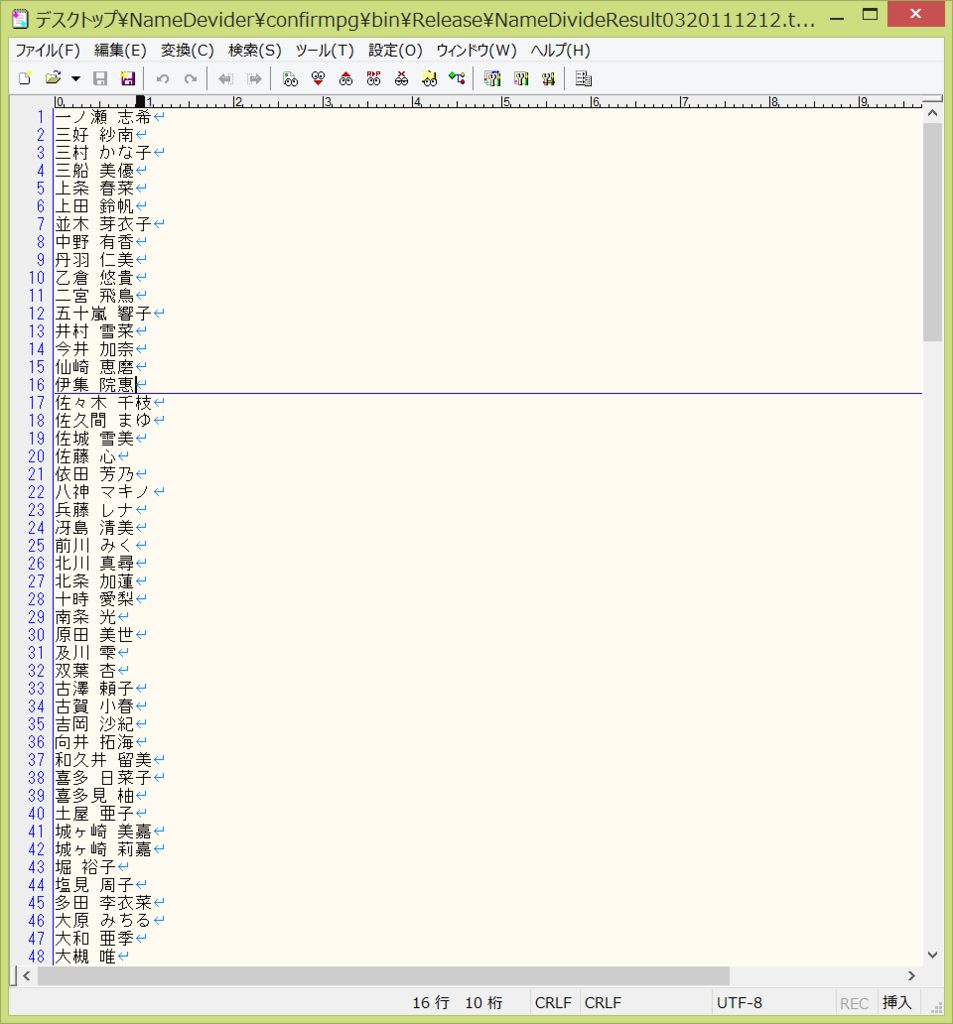Image resolution: width=953 pixels, height=1024 pixels.
Task: Click line number 30 in the gutter
Action: pos(36,635)
